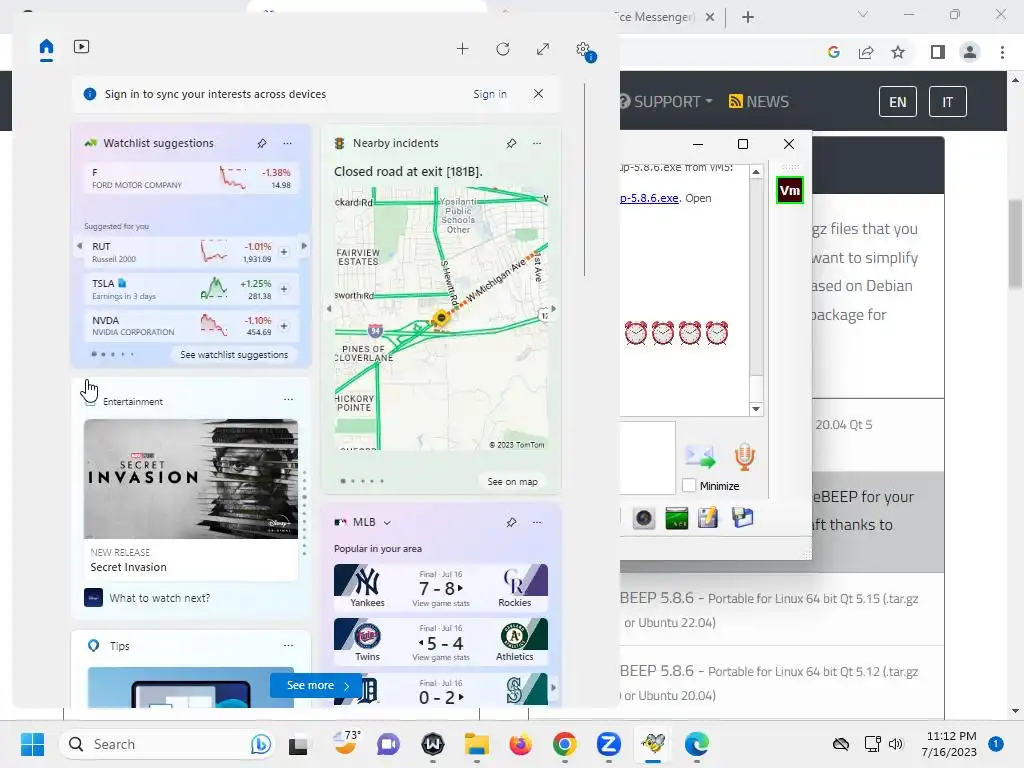
Task: Open Nearby incidents more options menu
Action: (x=537, y=143)
